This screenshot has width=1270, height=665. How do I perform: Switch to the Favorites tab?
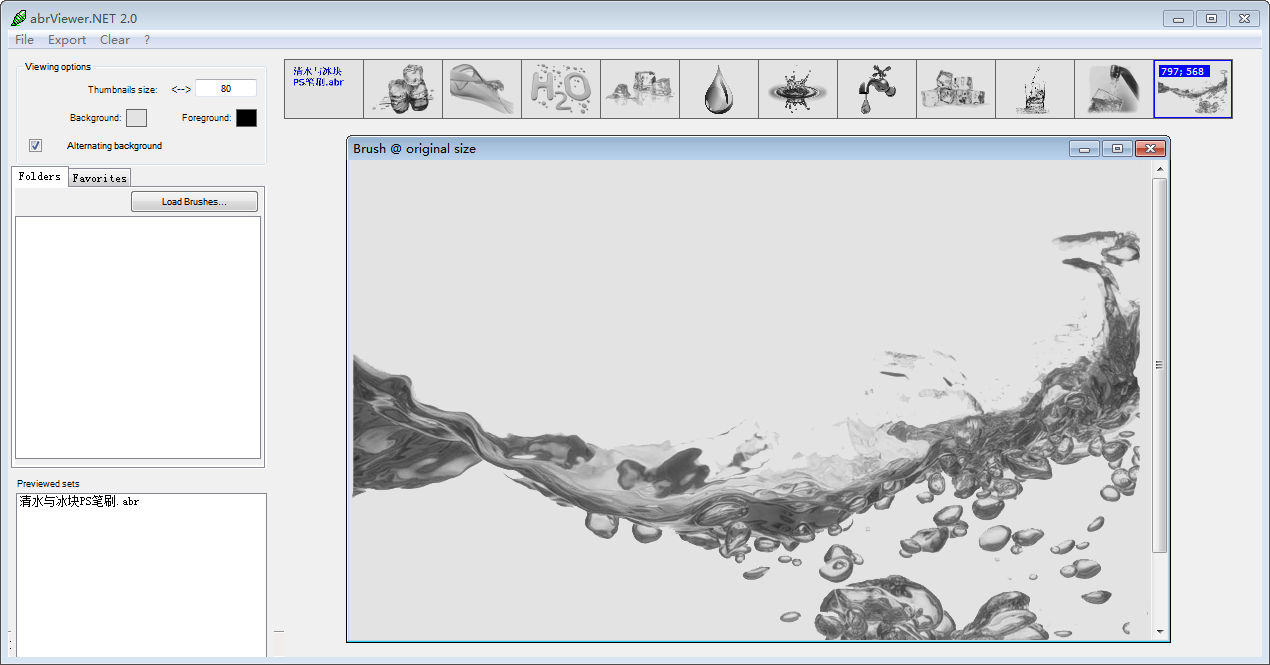click(99, 178)
